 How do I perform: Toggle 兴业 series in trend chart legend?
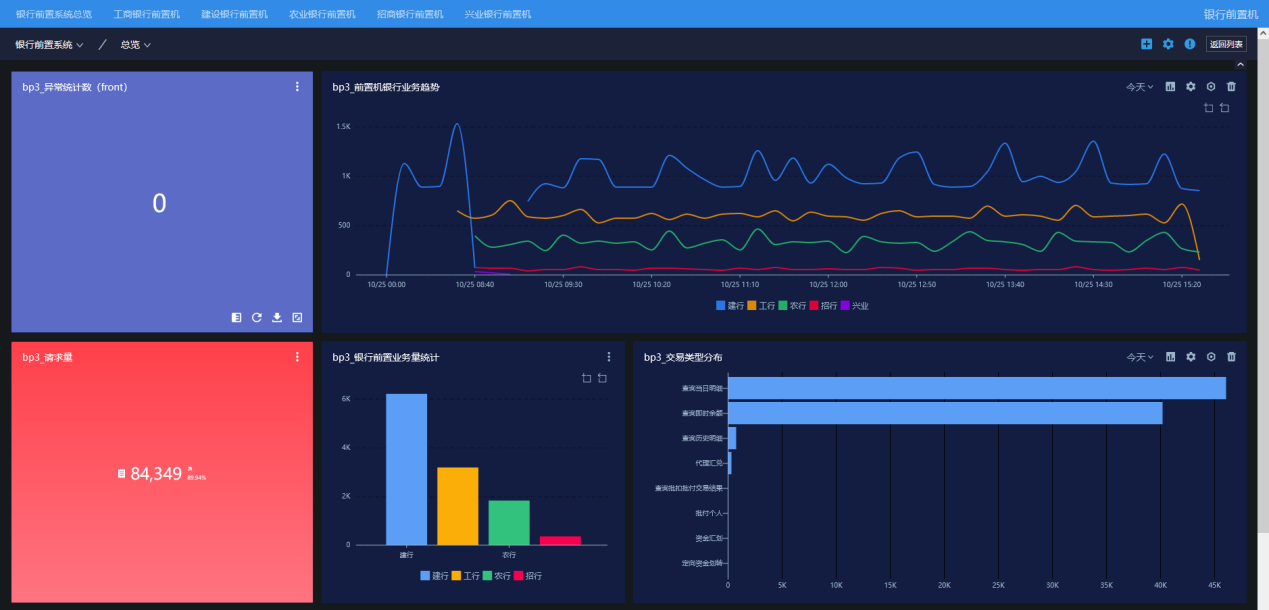coord(853,306)
